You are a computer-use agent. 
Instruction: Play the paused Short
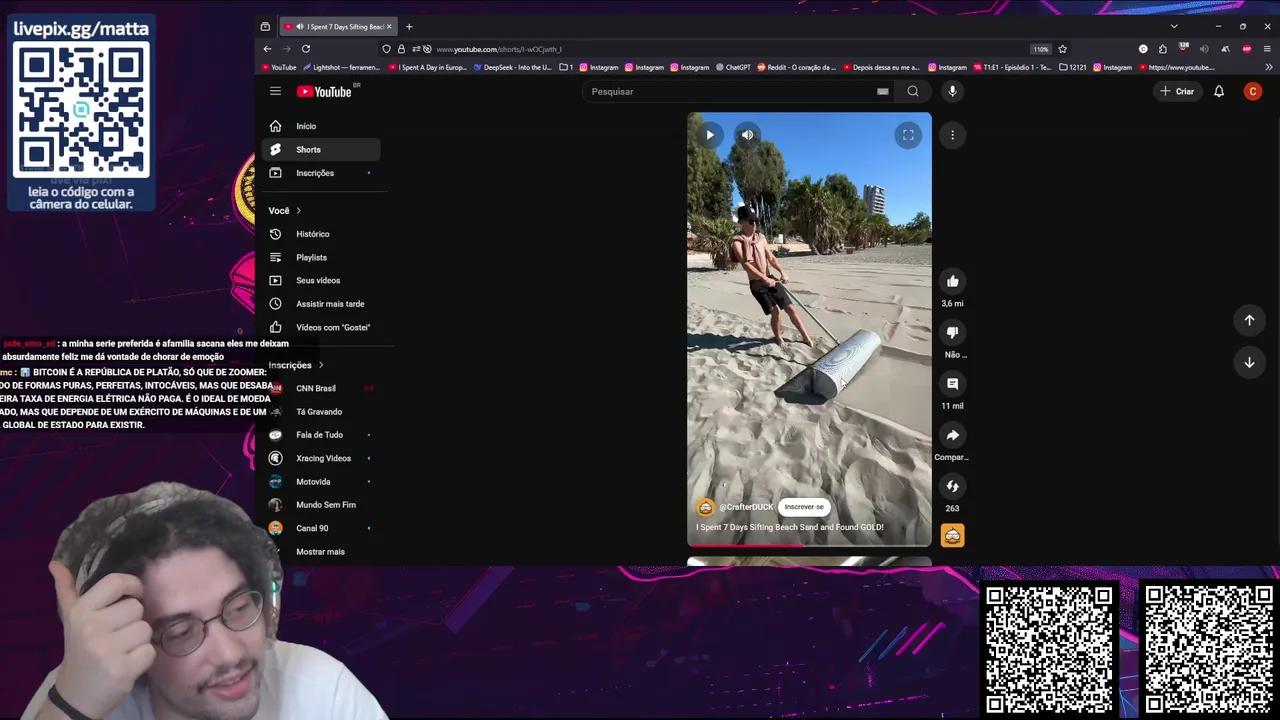tap(710, 135)
